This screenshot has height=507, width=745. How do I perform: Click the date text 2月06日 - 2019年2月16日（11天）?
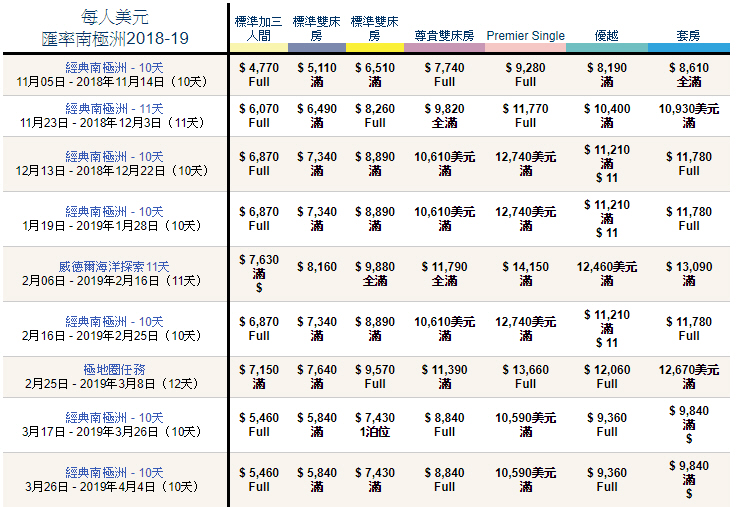[x=112, y=281]
